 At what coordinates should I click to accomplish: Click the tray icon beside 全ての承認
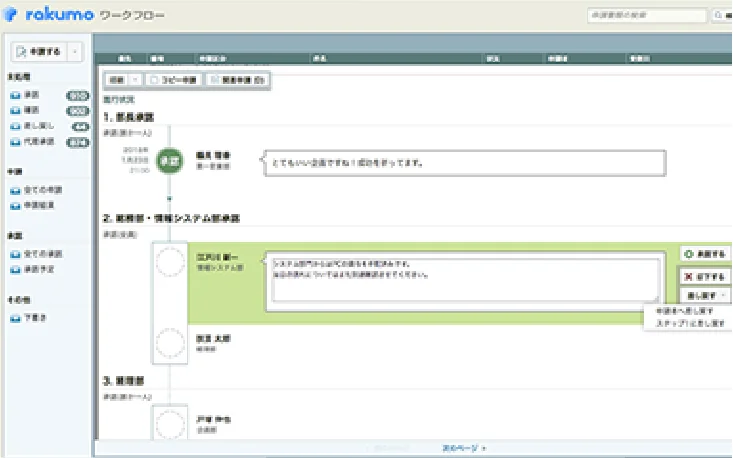[15, 255]
